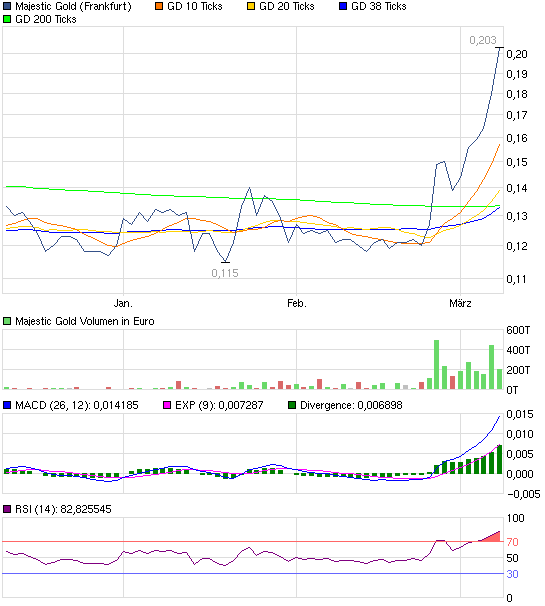The width and height of the screenshot is (545, 606).
Task: Click the 0,17 price axis value
Action: click(517, 115)
